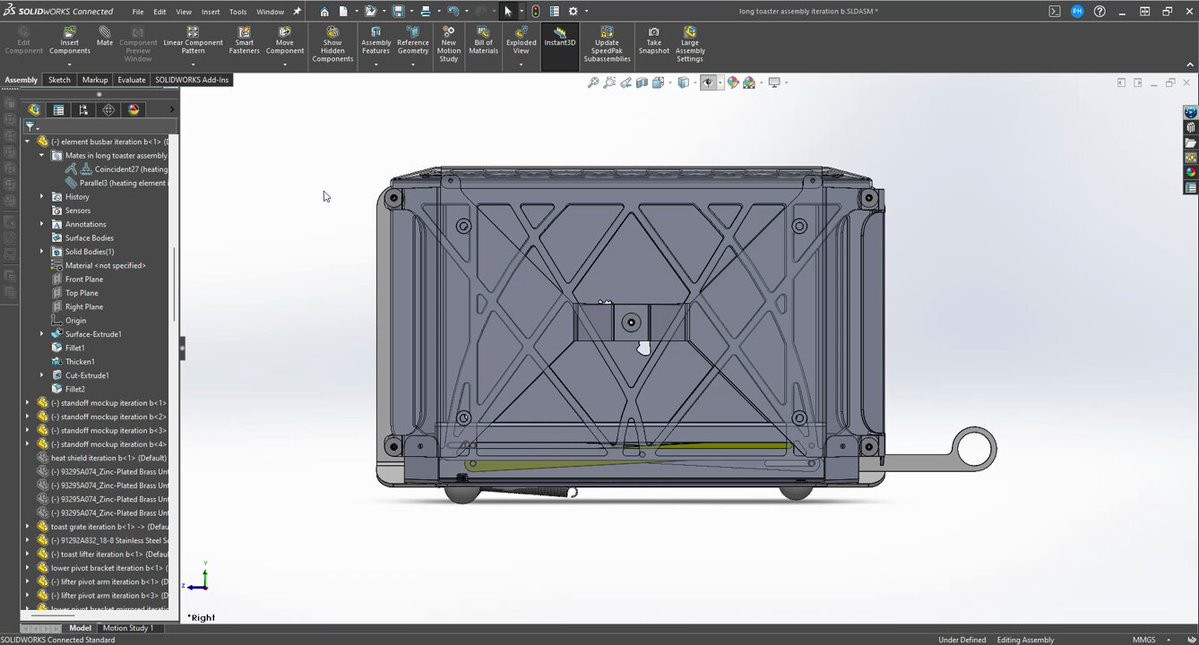Expand Surface-Extrude1 feature

(42, 334)
